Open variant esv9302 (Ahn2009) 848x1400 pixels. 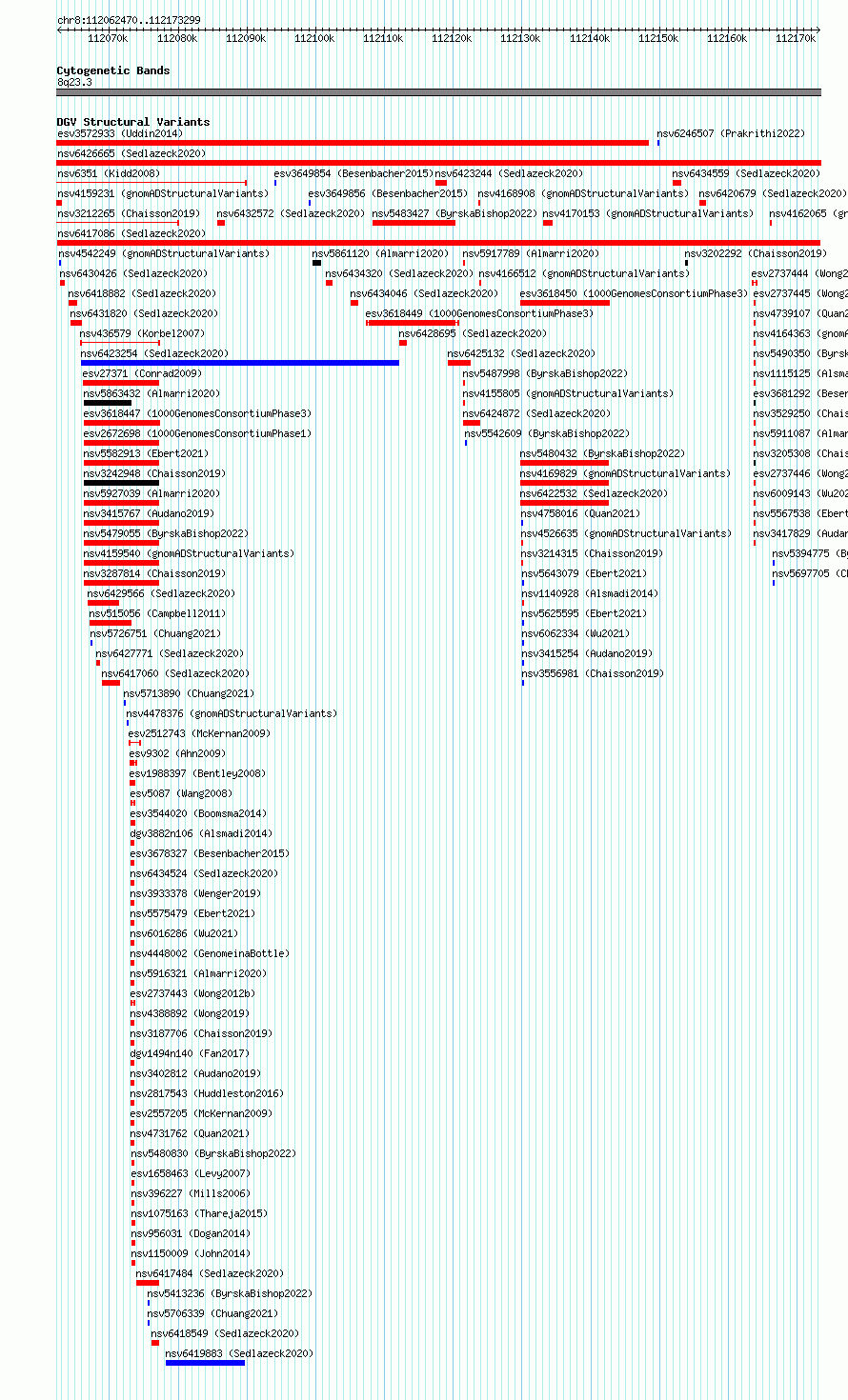click(x=177, y=753)
